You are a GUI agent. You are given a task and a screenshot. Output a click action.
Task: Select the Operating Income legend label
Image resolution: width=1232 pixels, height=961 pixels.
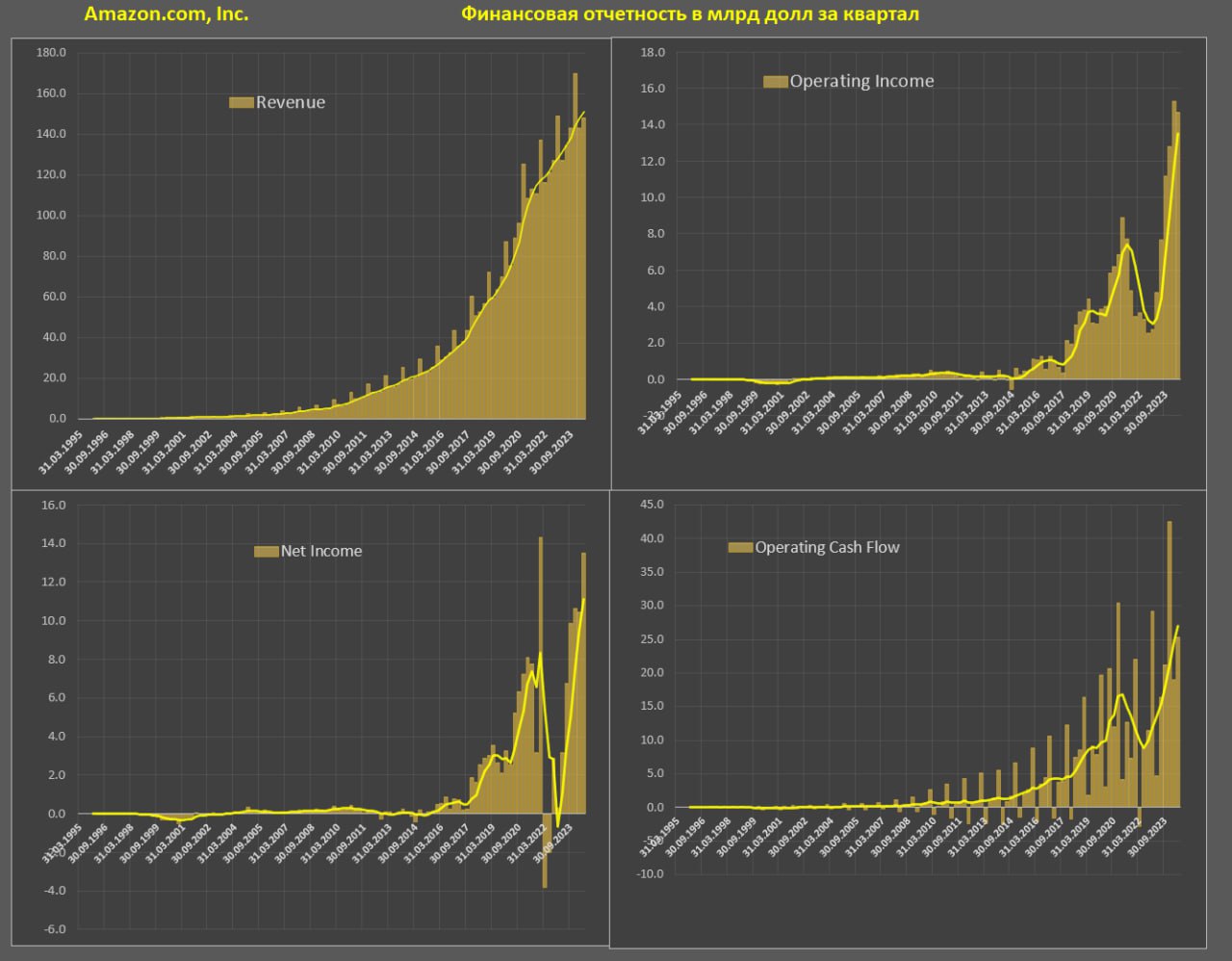click(x=861, y=82)
